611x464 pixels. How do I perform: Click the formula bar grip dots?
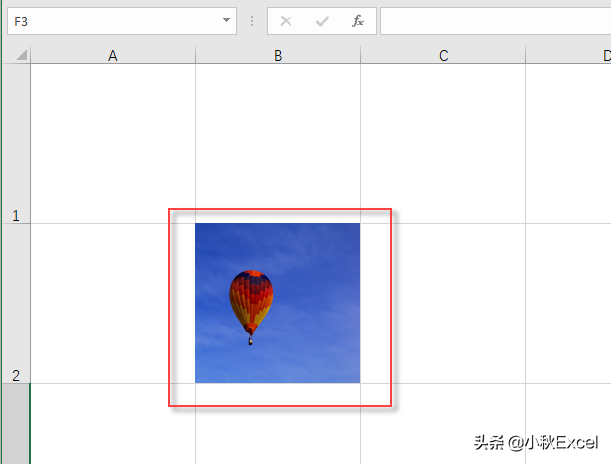[x=252, y=21]
